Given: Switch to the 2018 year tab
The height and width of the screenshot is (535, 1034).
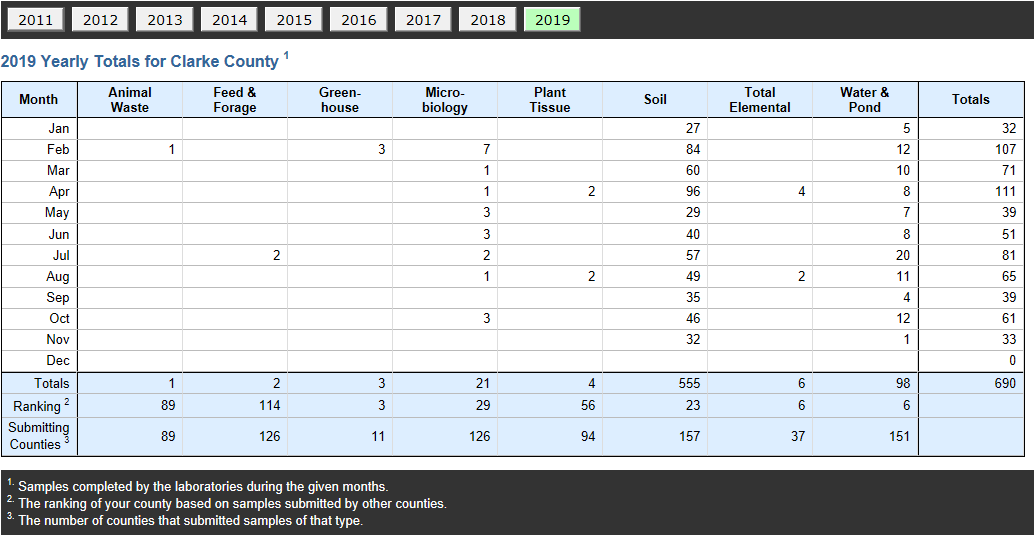Looking at the screenshot, I should (x=488, y=20).
